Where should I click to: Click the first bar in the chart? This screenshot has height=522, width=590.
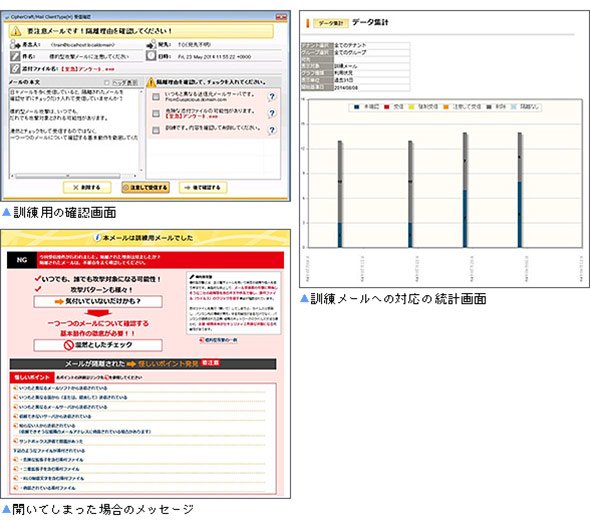click(340, 194)
